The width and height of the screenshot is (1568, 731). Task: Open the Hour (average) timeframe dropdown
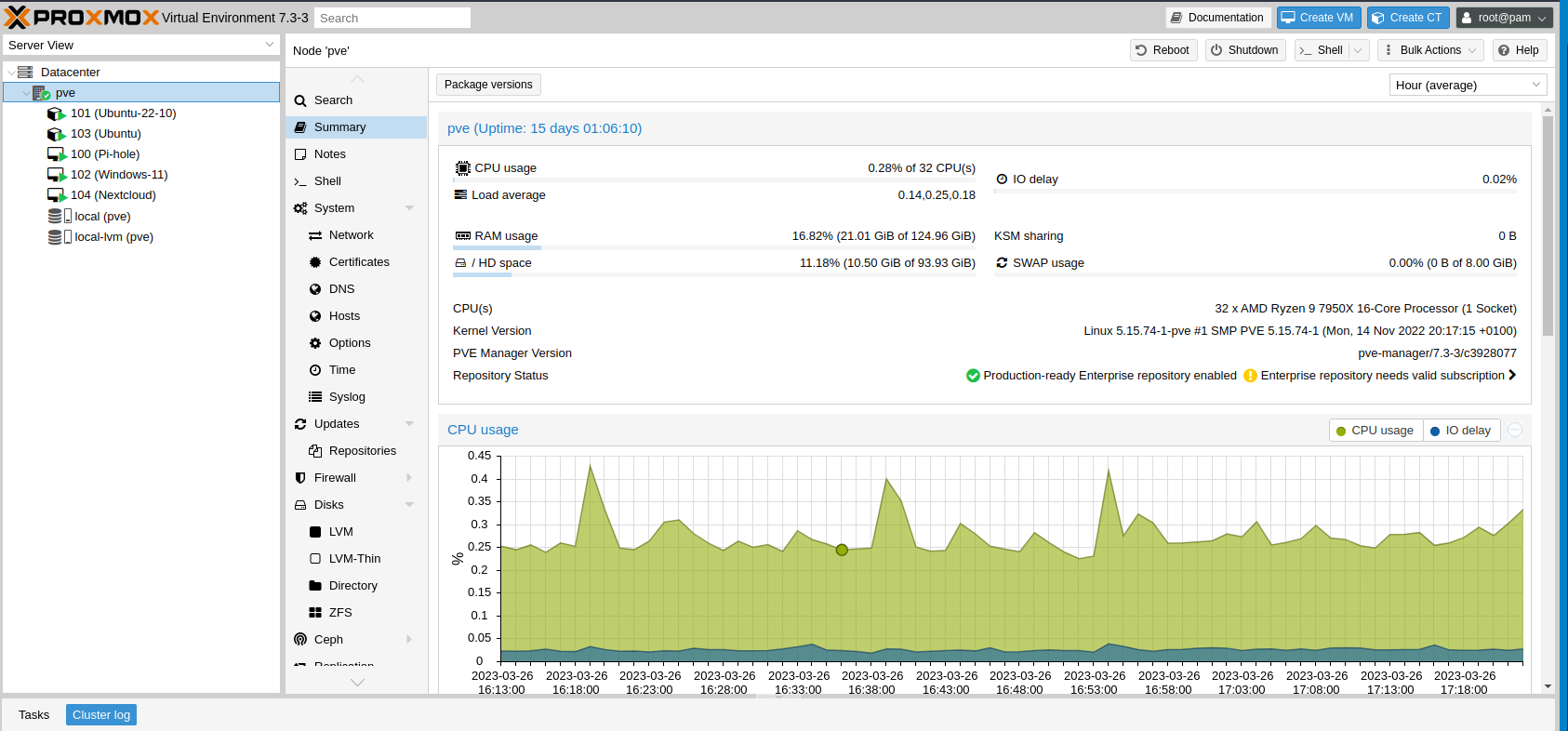point(1468,85)
